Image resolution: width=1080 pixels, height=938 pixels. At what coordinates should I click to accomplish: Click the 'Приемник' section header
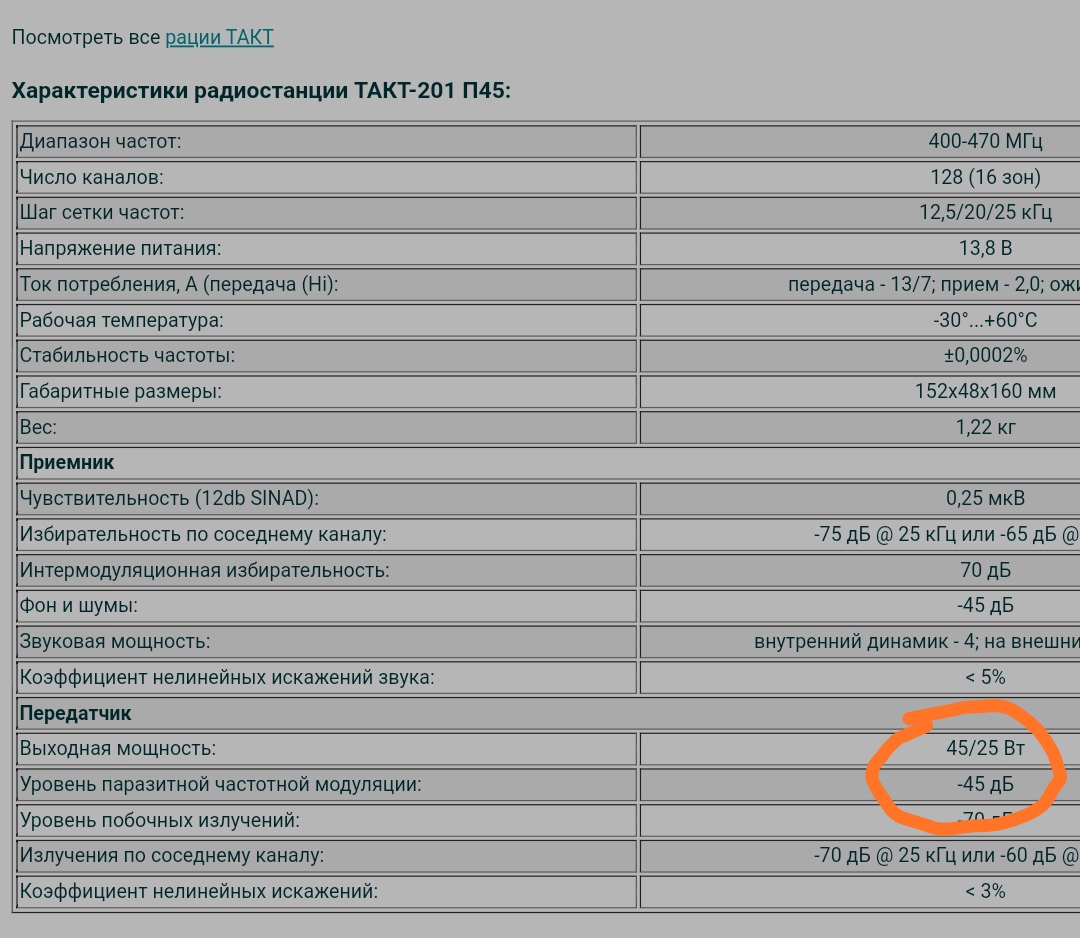[67, 463]
